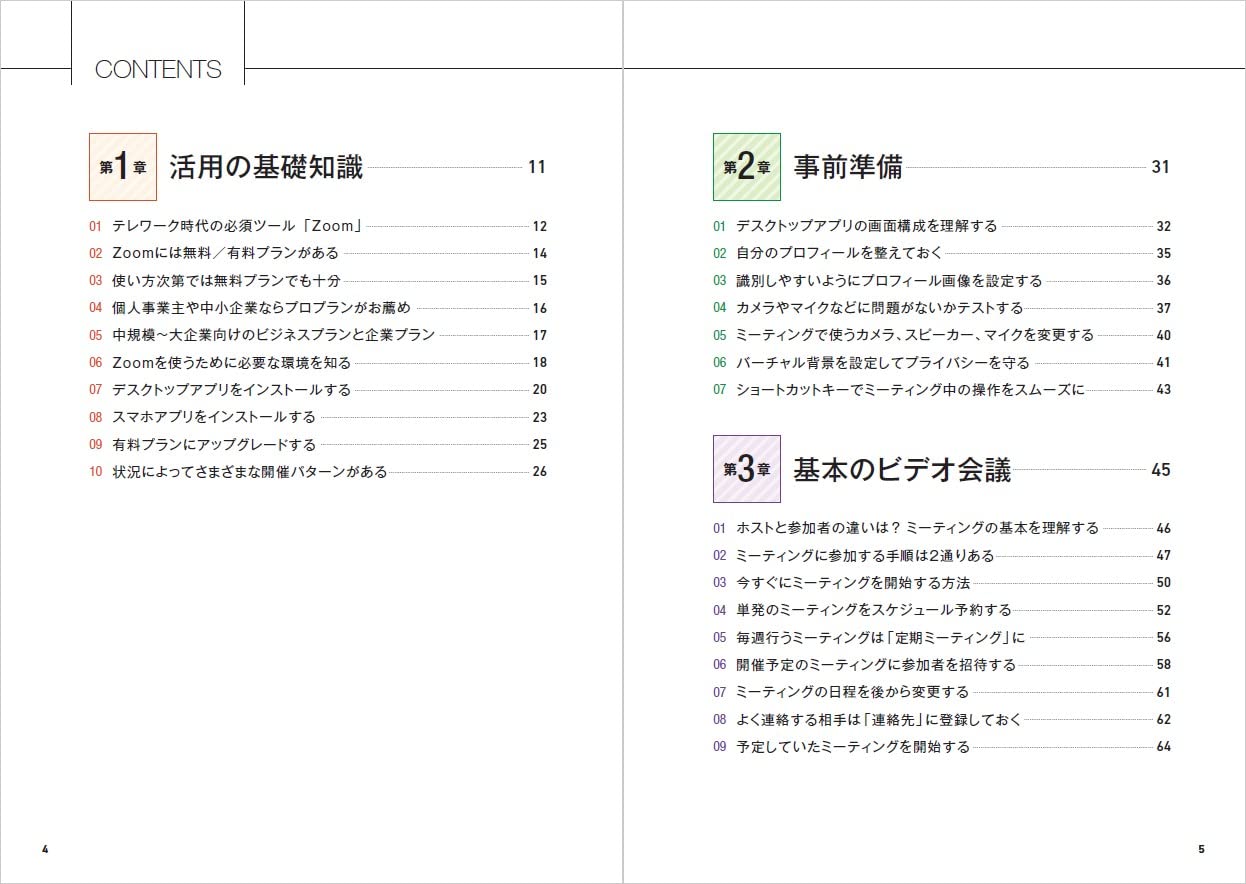Jump to 有料プランにアップグレードする entry
This screenshot has width=1246, height=884.
click(213, 444)
